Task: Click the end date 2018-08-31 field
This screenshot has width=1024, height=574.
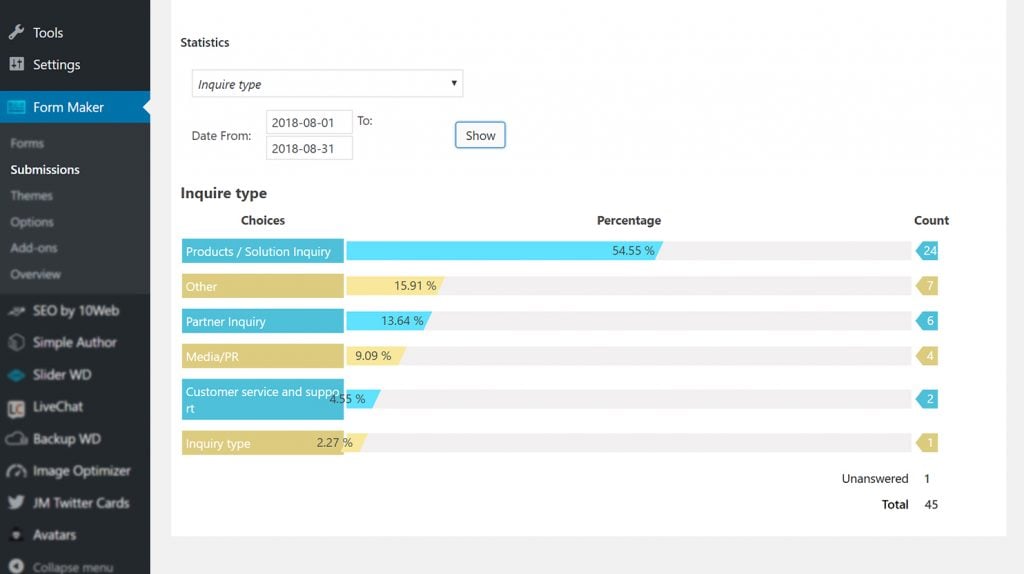Action: pos(309,148)
